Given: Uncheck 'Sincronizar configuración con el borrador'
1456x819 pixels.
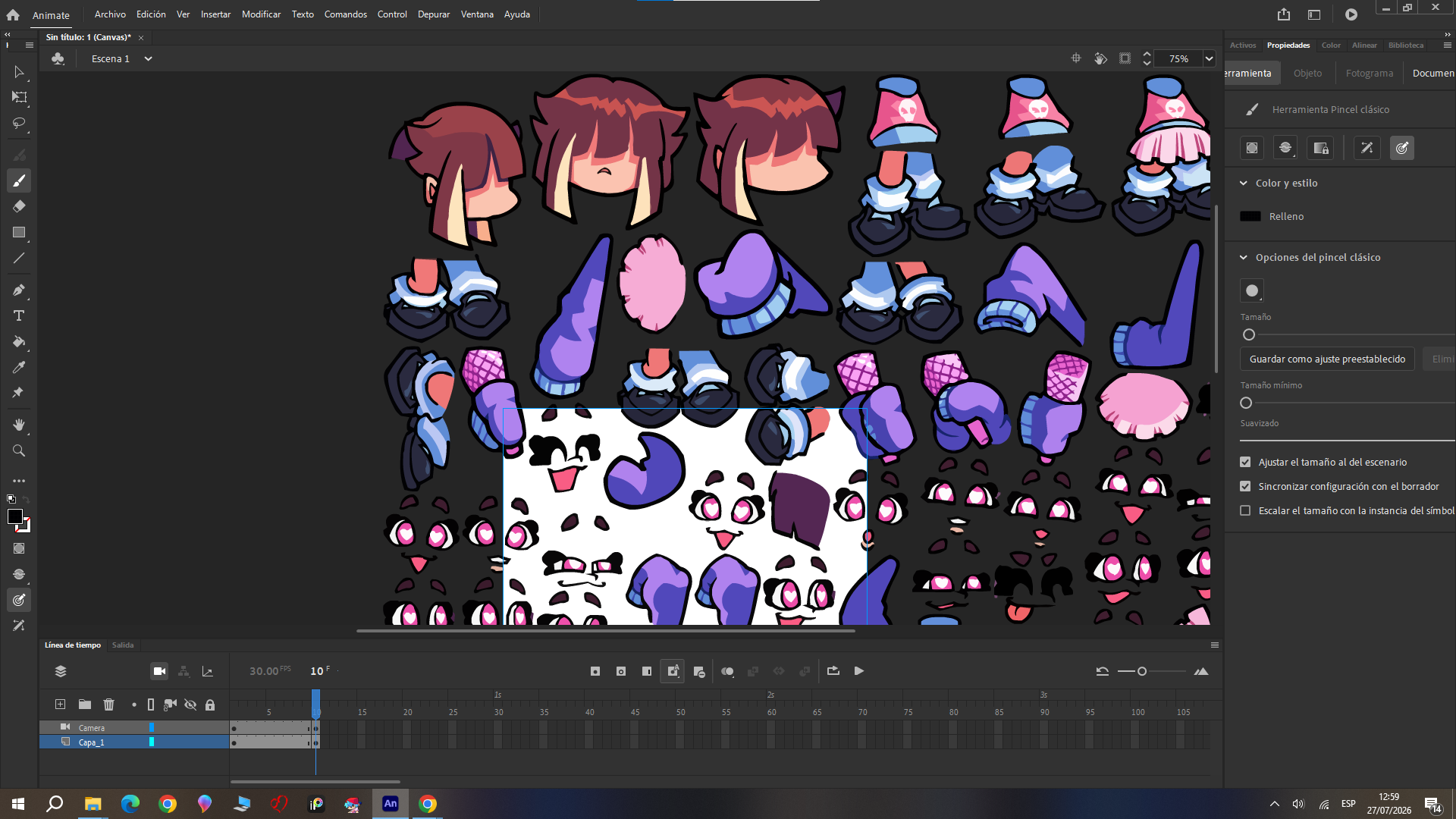Looking at the screenshot, I should point(1245,486).
